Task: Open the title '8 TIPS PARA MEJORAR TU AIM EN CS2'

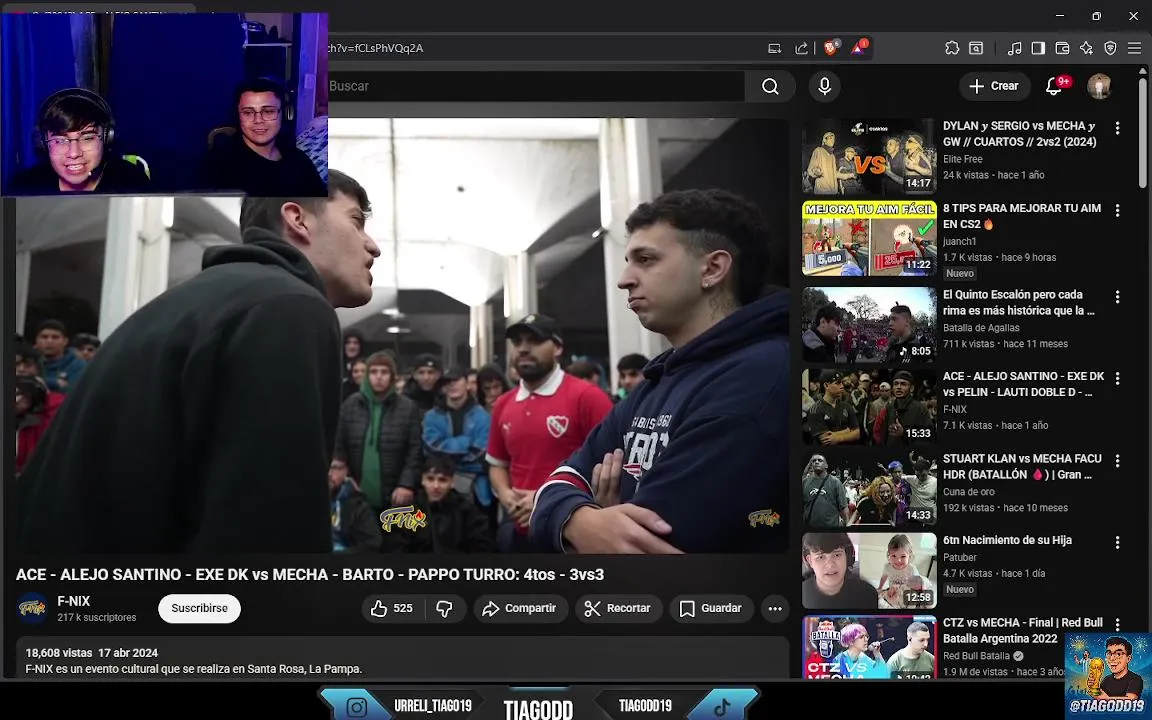Action: (1021, 216)
